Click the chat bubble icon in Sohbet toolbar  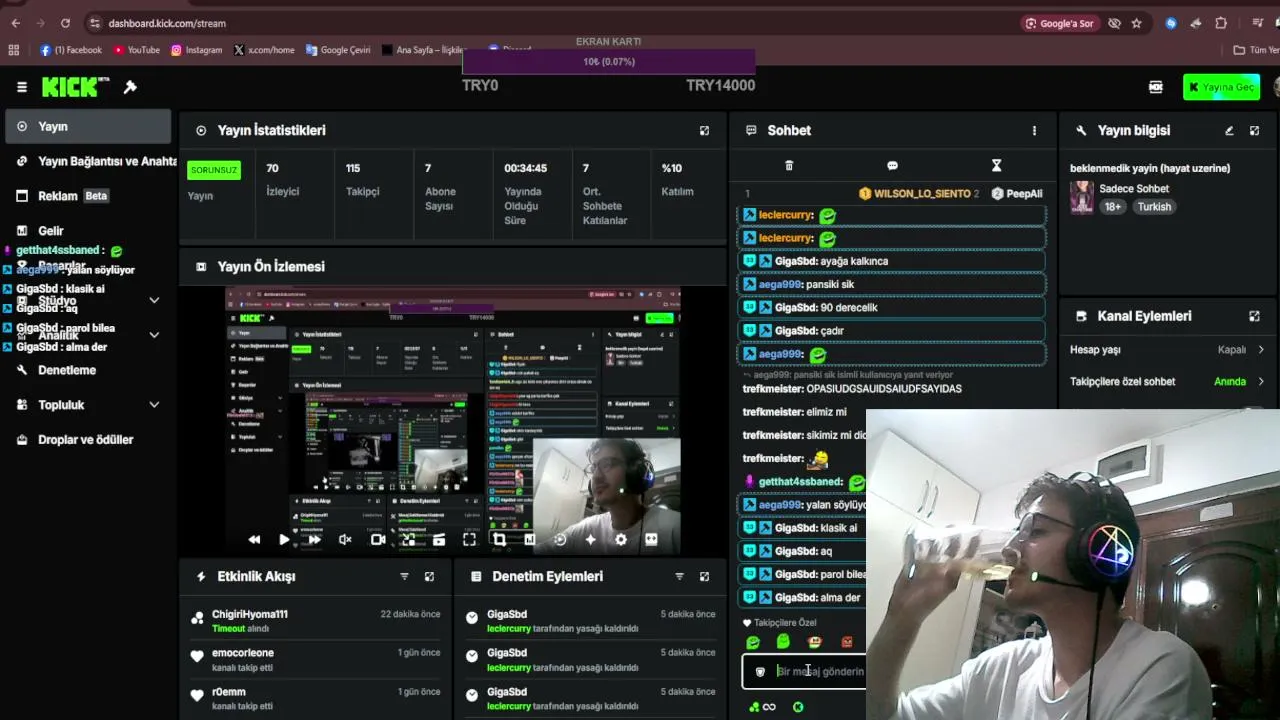pyautogui.click(x=892, y=165)
